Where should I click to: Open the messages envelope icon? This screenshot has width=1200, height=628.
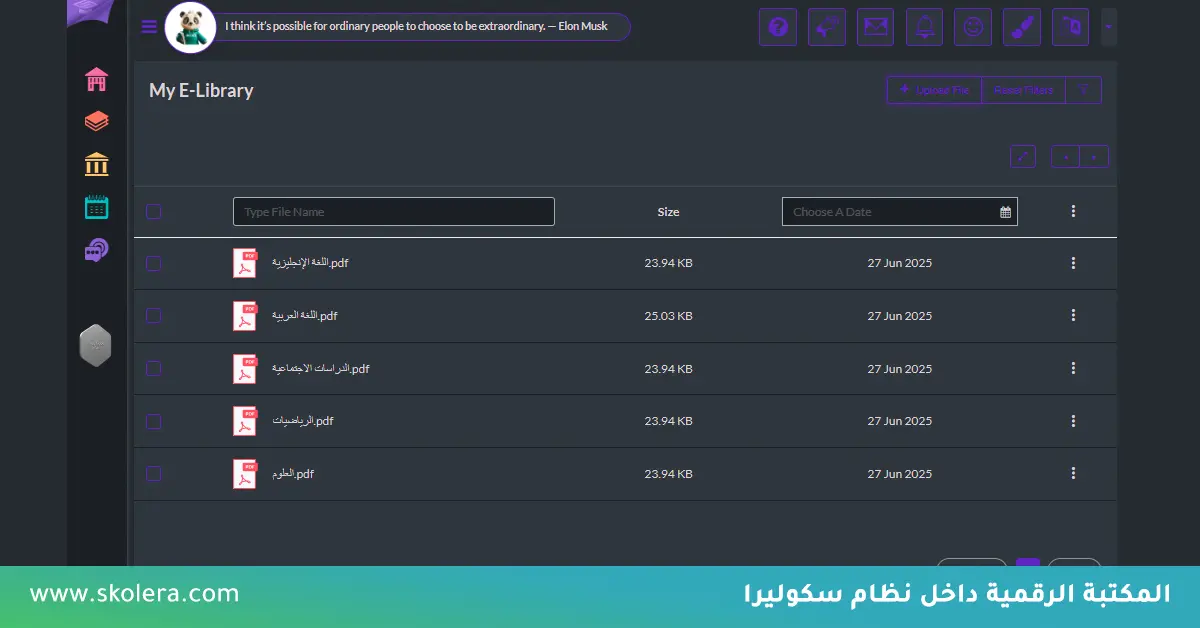pyautogui.click(x=875, y=27)
